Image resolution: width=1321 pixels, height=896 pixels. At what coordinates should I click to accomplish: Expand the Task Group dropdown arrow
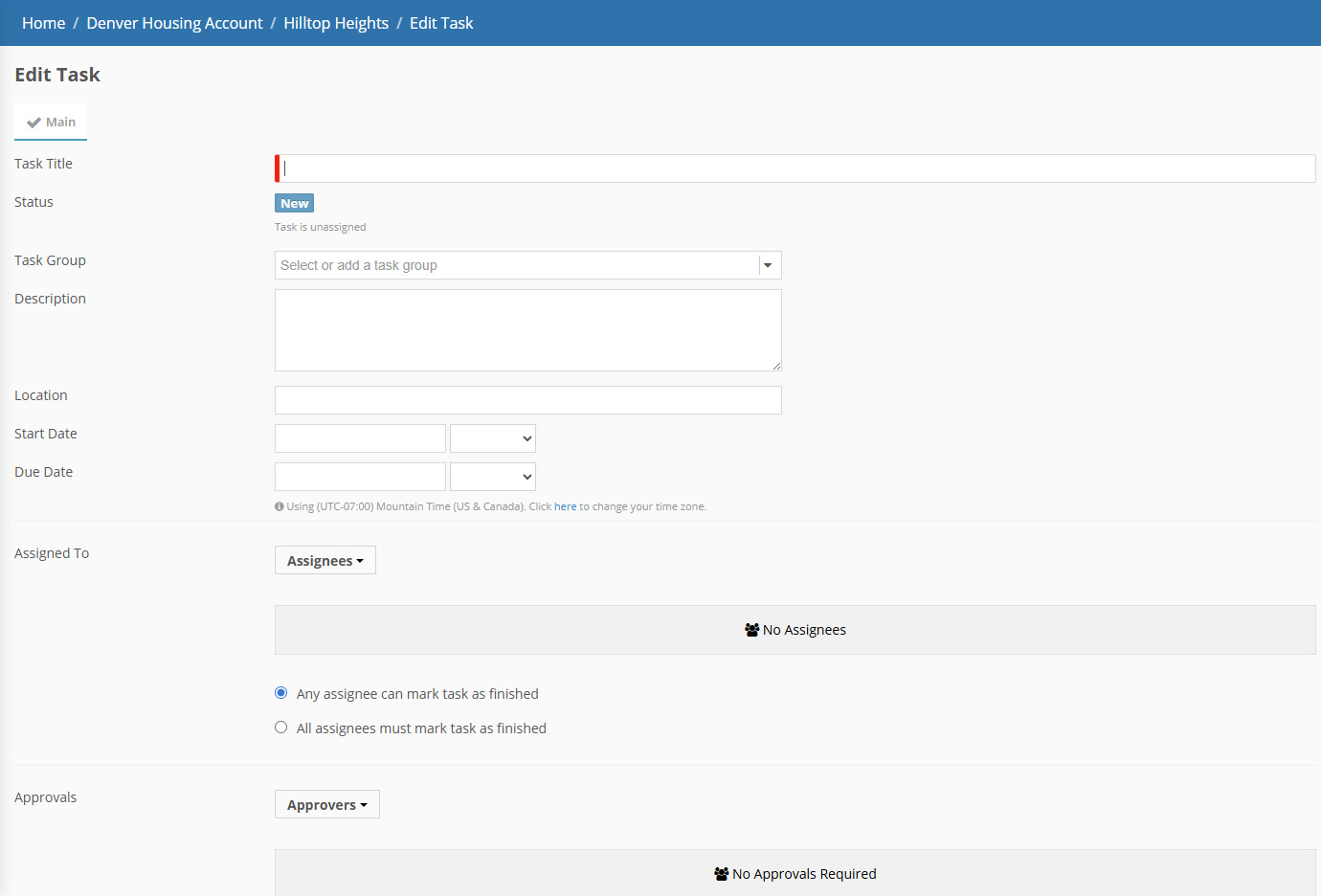coord(768,265)
